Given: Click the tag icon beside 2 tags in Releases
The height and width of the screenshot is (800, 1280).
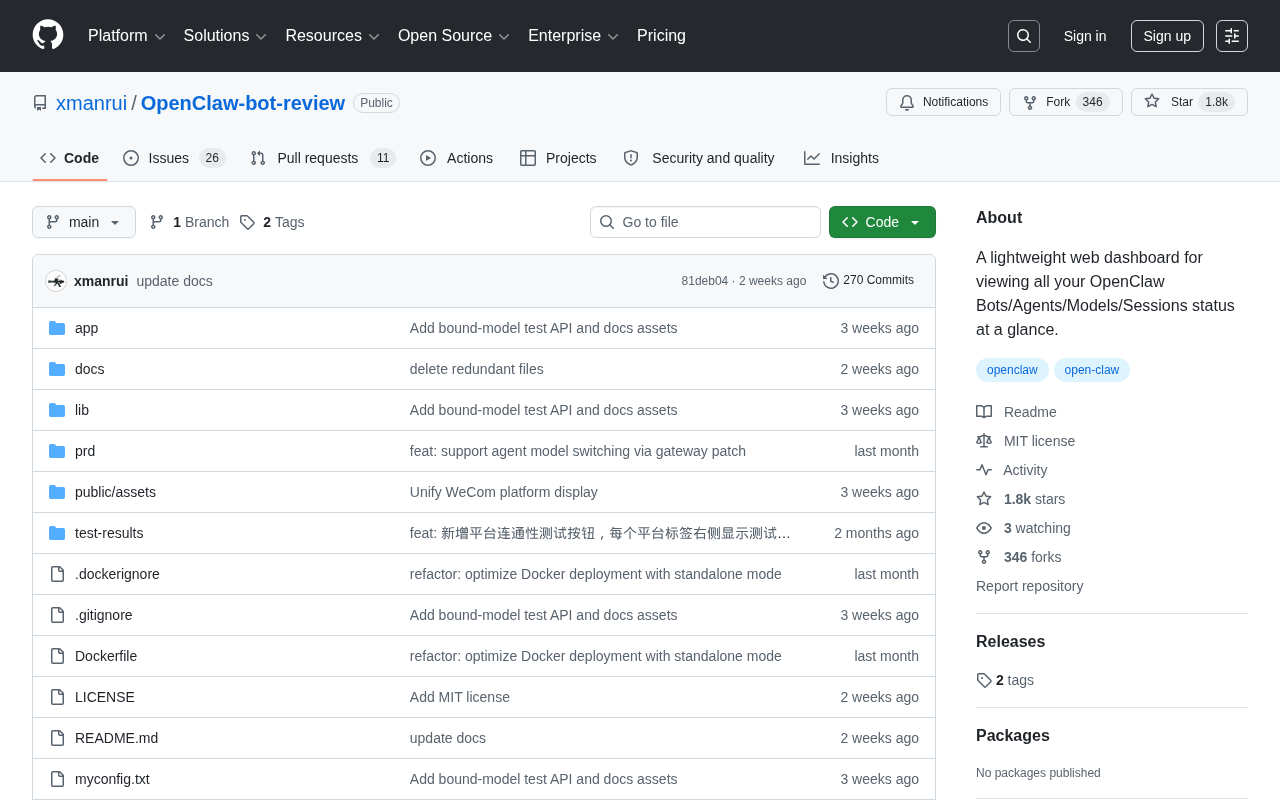Looking at the screenshot, I should (x=984, y=680).
